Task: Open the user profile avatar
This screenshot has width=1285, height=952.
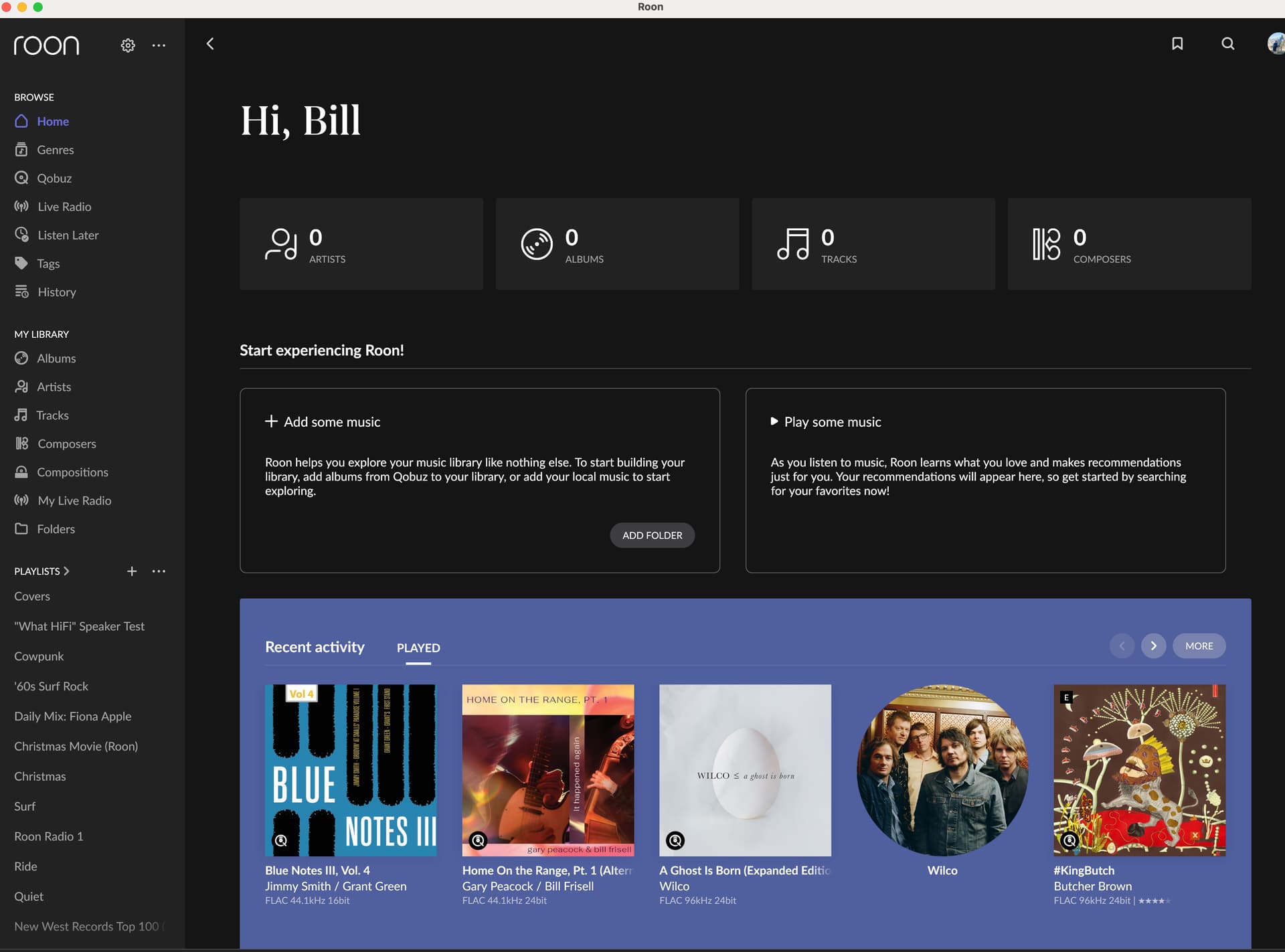Action: click(1276, 43)
